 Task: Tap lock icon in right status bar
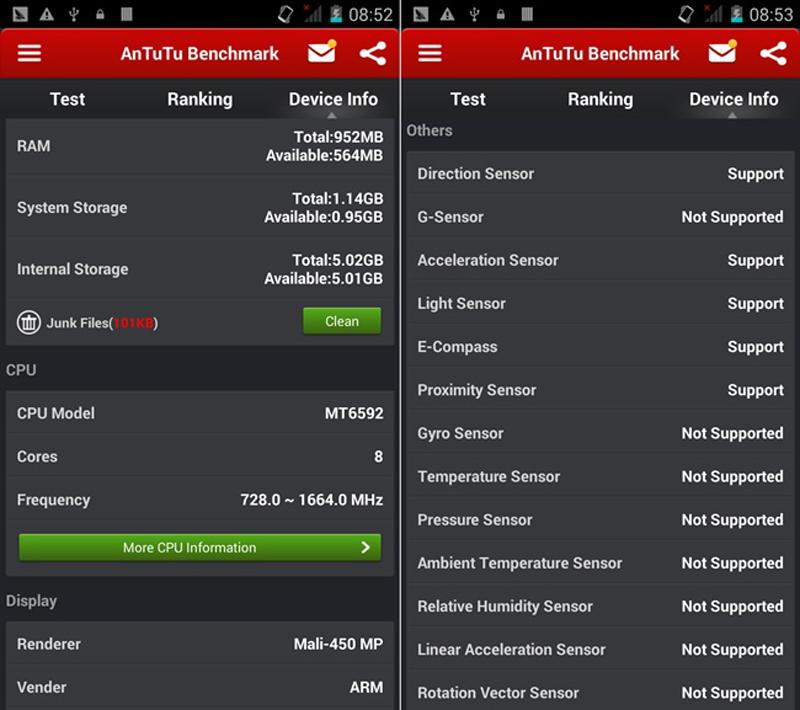coord(501,14)
